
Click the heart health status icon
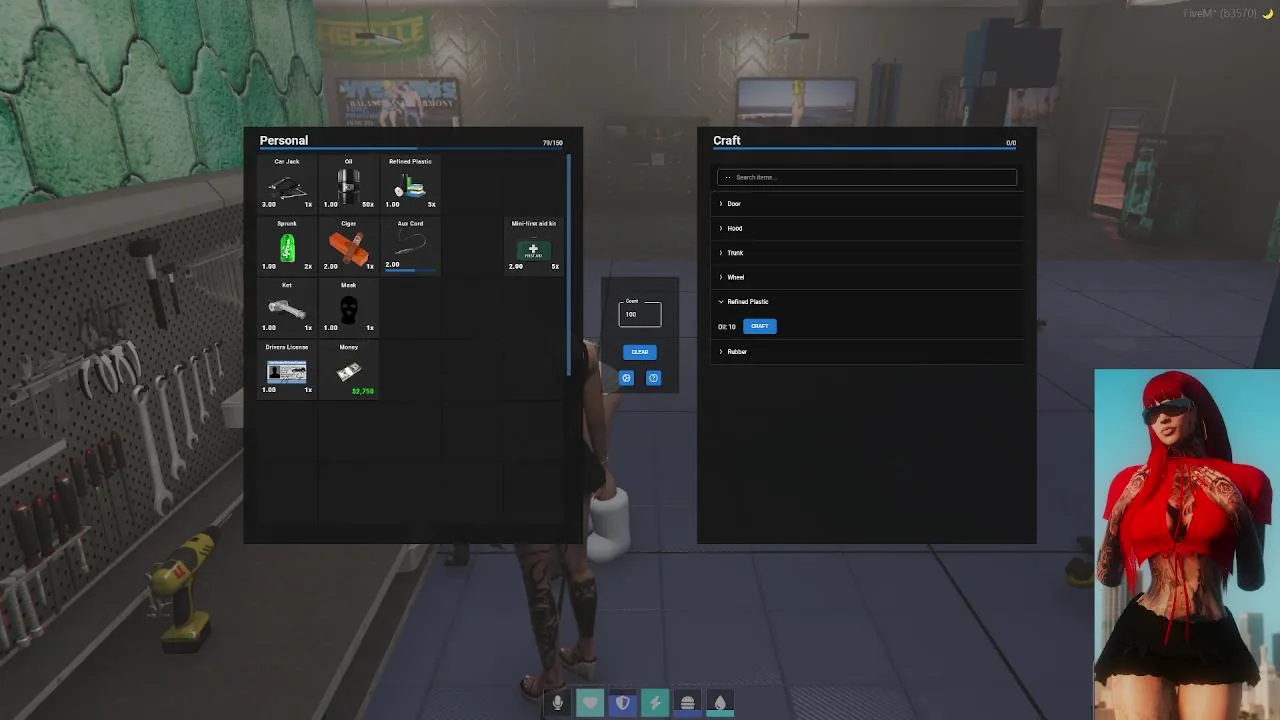(x=590, y=703)
